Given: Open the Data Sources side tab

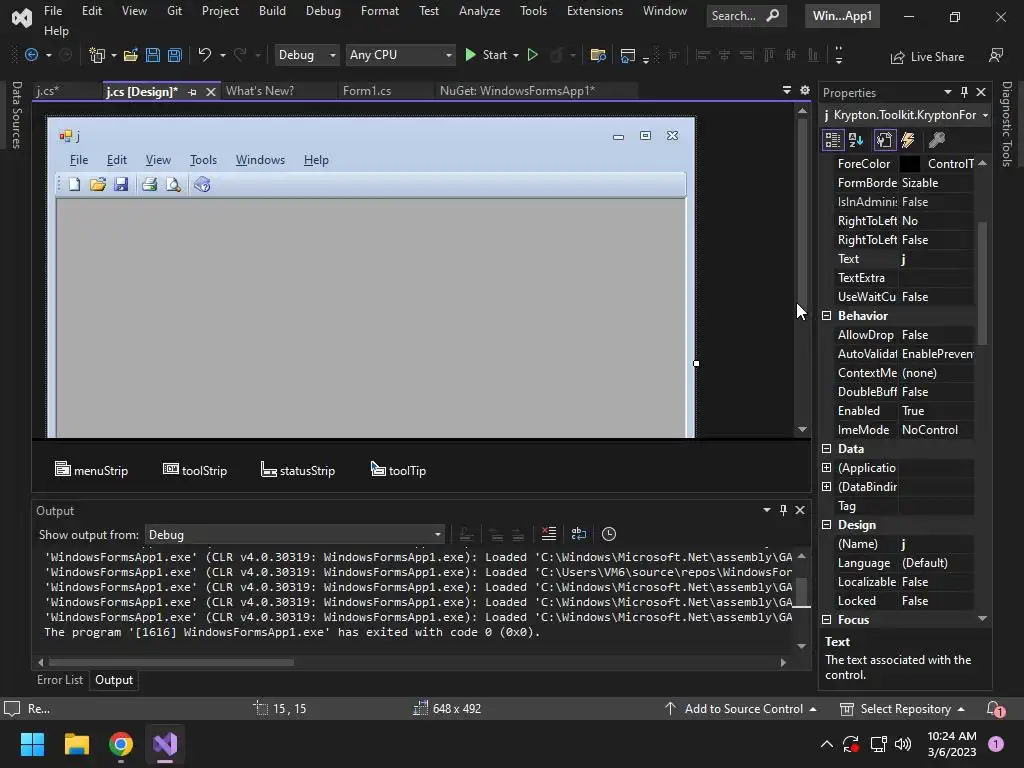Looking at the screenshot, I should [17, 115].
